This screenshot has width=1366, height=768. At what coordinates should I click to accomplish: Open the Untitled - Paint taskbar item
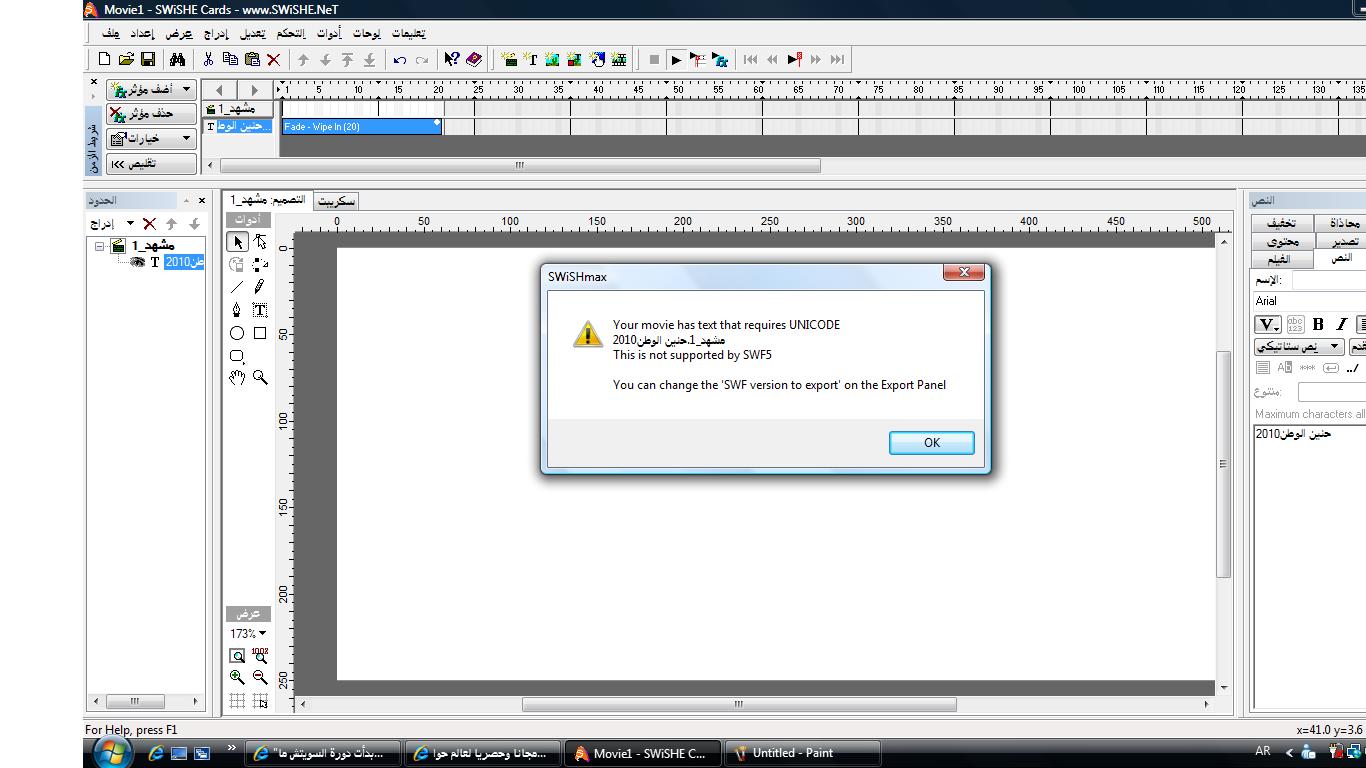792,753
